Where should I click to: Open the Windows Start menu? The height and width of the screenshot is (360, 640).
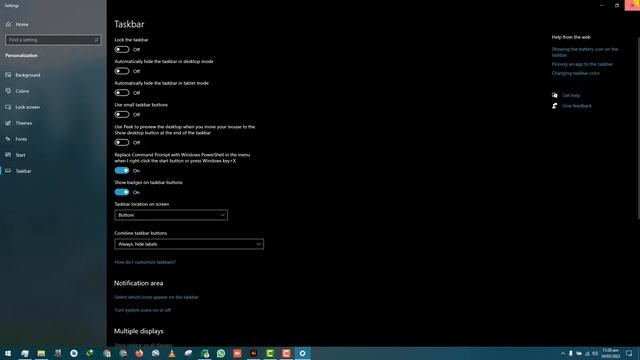8,353
